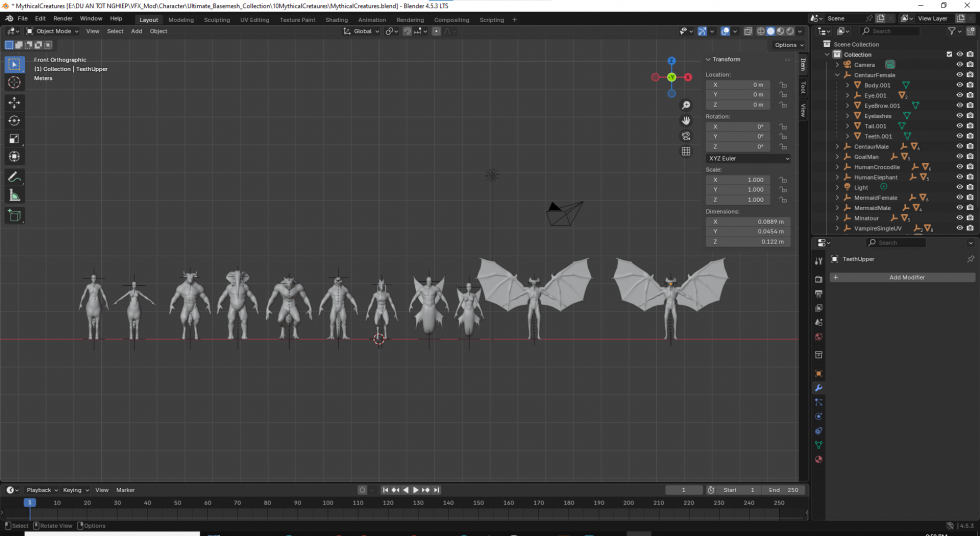
Task: Click the Add Cube tool icon
Action: coord(14,215)
